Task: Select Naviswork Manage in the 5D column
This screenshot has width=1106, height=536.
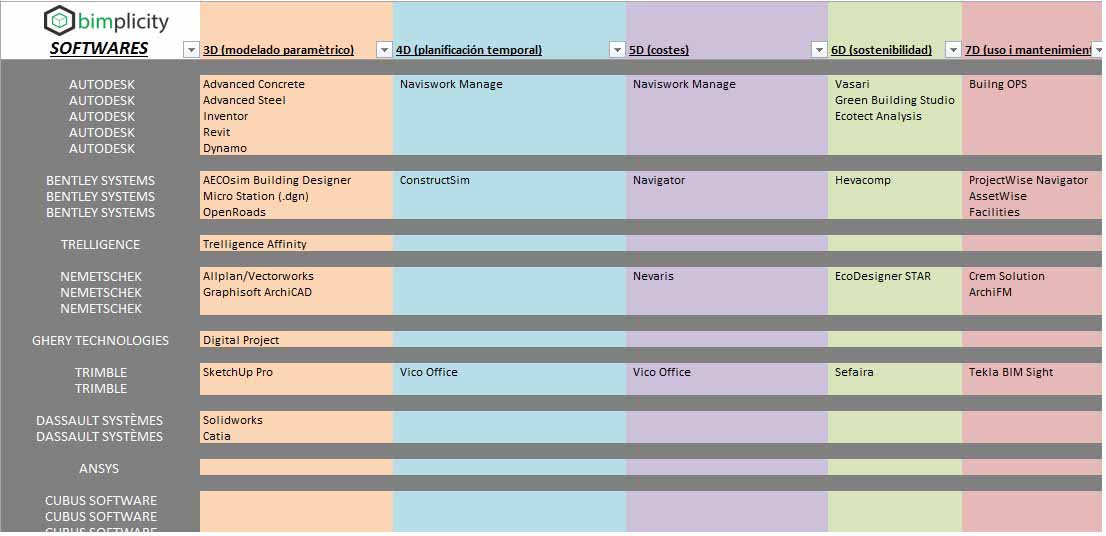Action: coord(684,84)
